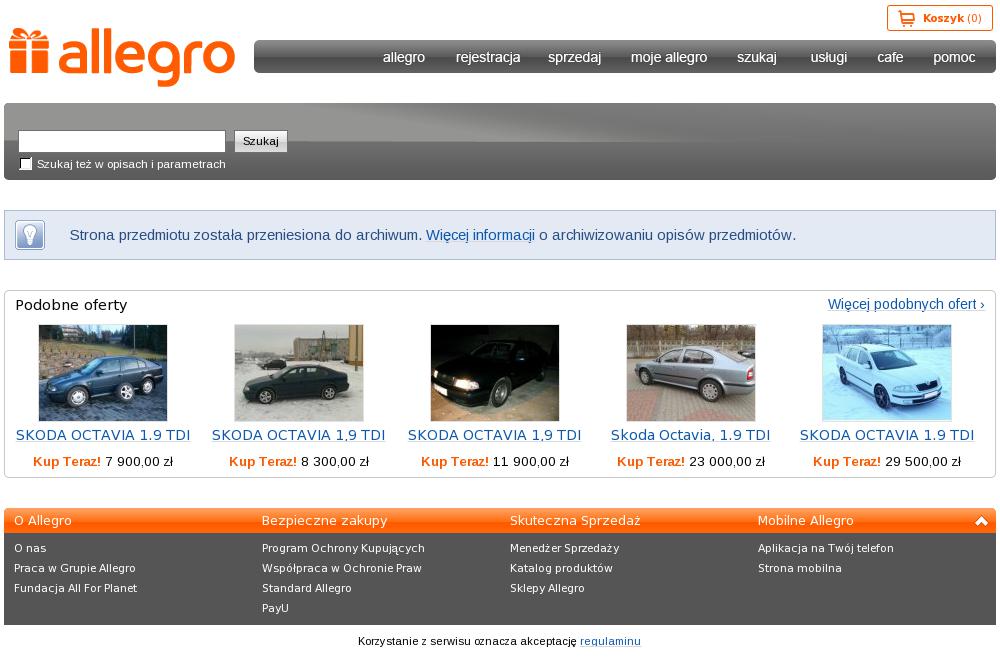Click the Szukaj search button

click(x=261, y=141)
